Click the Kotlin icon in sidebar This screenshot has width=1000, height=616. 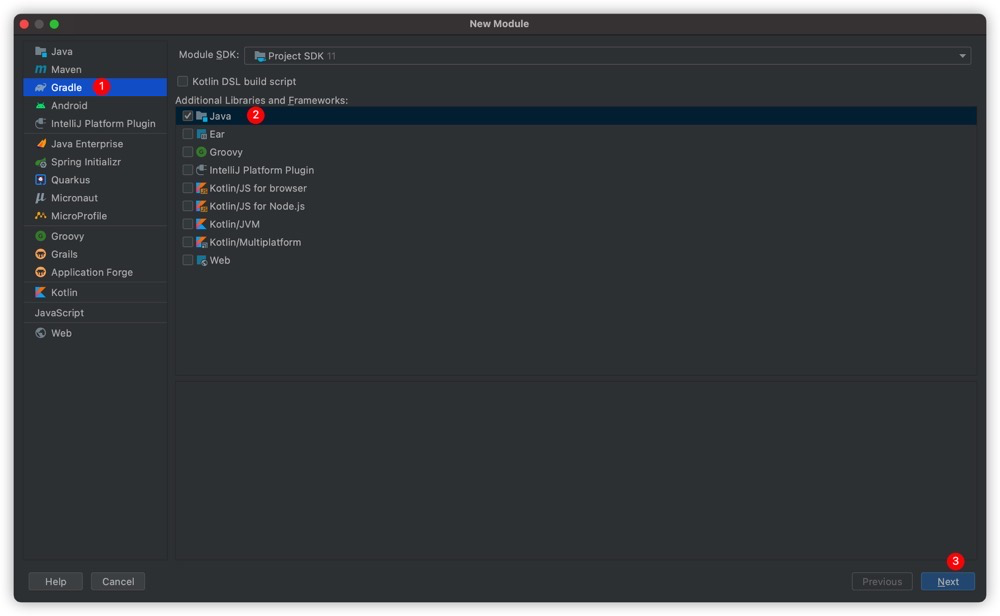click(x=41, y=293)
